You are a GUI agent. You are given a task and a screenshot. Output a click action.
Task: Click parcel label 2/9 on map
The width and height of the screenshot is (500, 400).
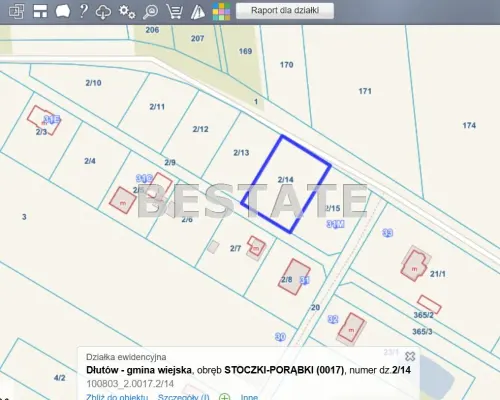coord(170,162)
